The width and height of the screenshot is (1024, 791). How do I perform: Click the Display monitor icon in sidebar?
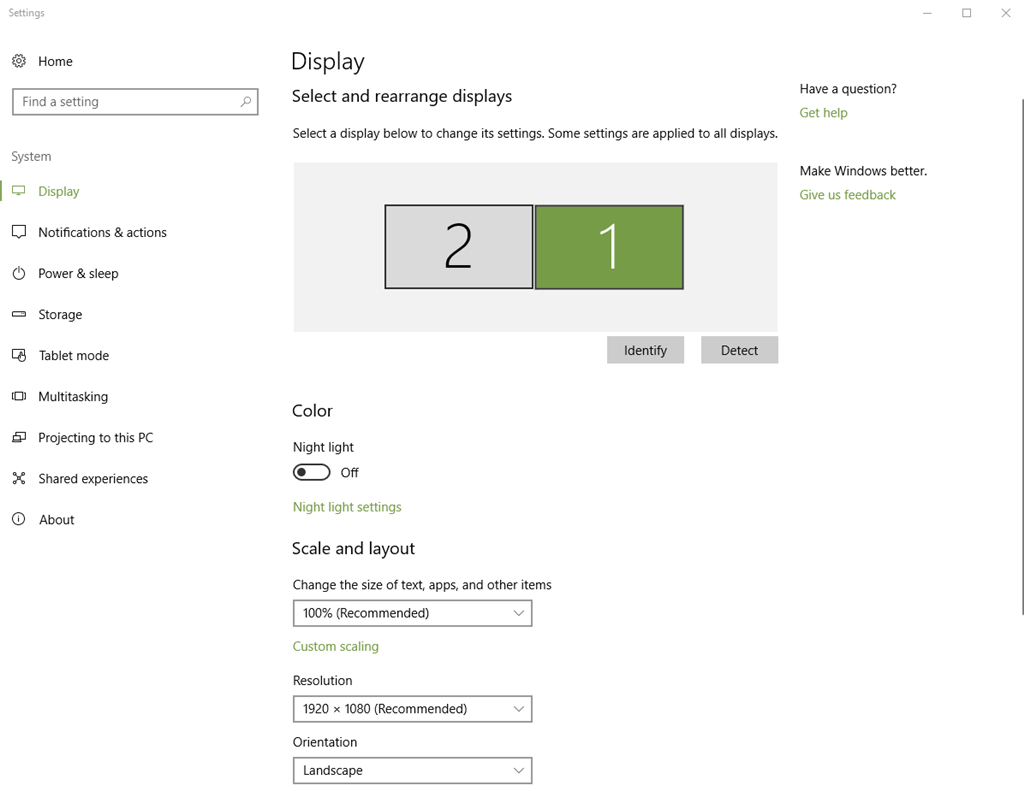click(x=19, y=191)
